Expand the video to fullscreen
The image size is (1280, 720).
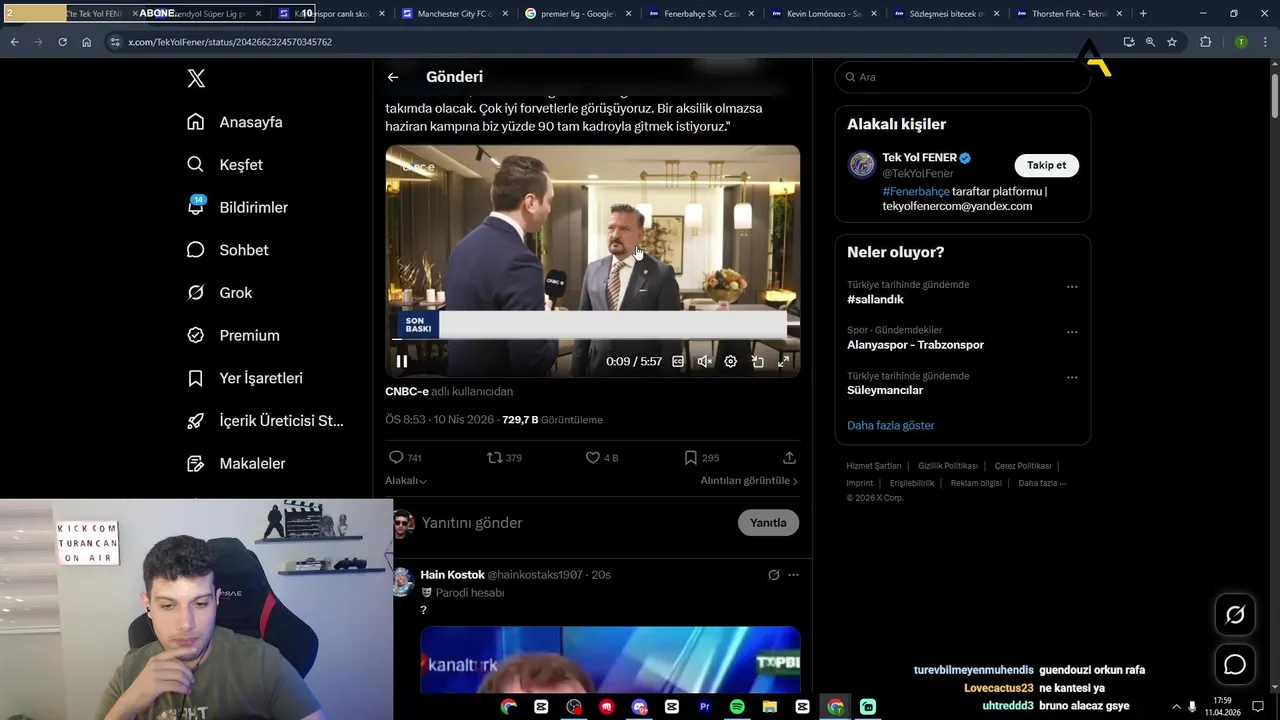click(784, 361)
